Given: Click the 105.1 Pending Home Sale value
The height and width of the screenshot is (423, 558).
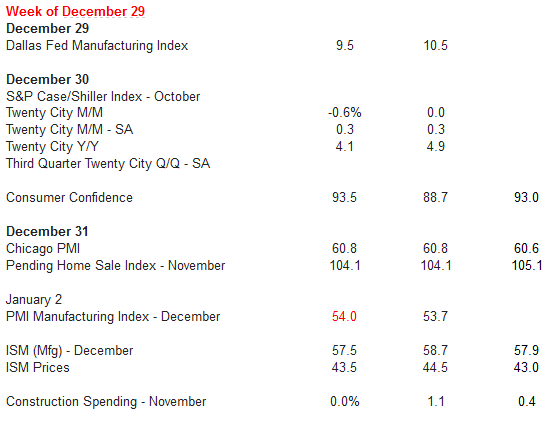Looking at the screenshot, I should point(527,266).
